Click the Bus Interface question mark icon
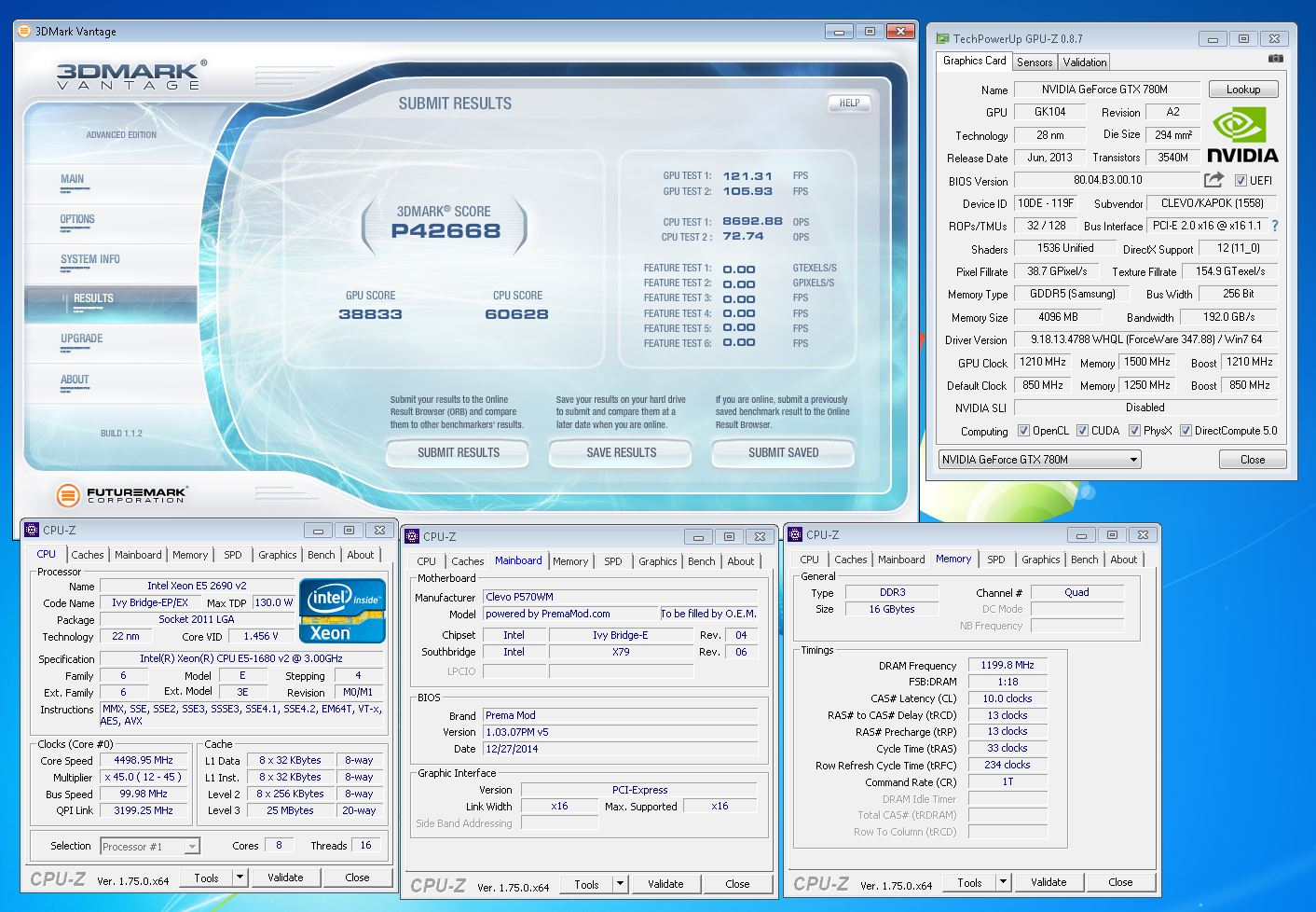 [x=1275, y=226]
